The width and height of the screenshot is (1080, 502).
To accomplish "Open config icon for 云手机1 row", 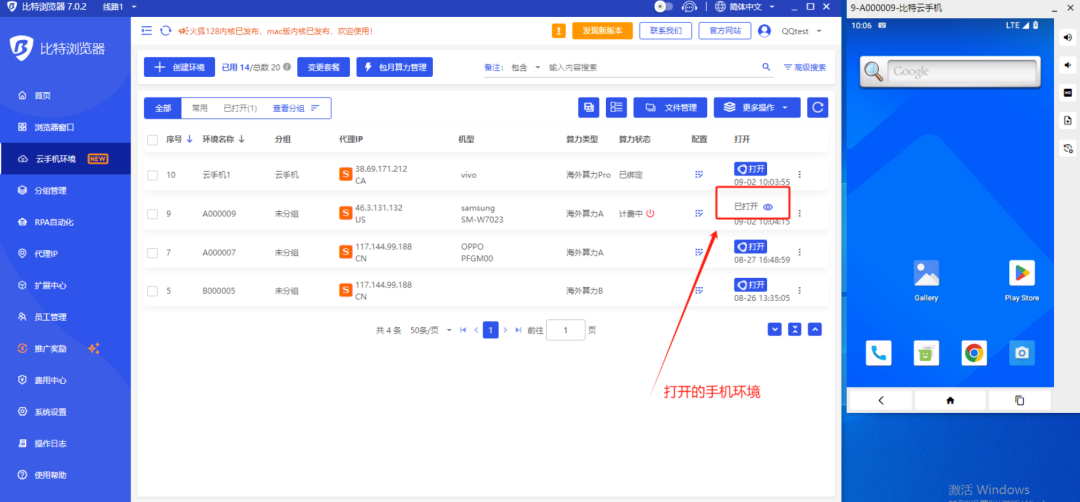I will 698,175.
